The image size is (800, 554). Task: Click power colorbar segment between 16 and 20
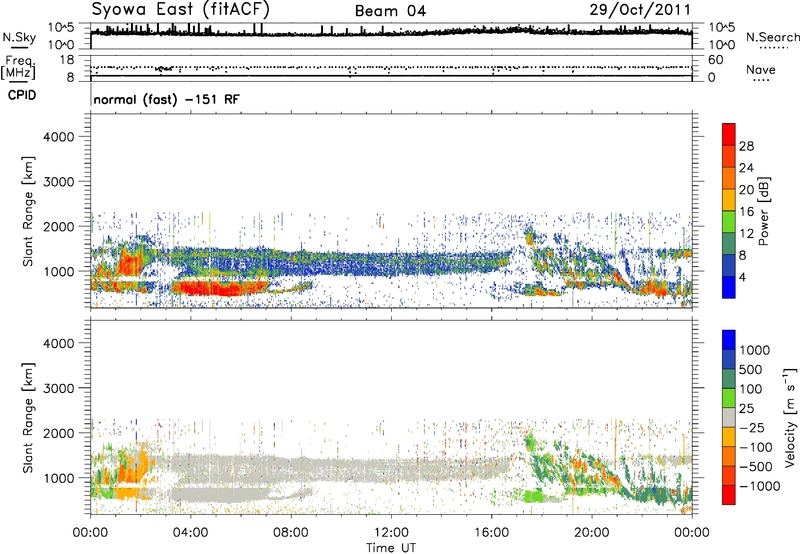point(729,200)
